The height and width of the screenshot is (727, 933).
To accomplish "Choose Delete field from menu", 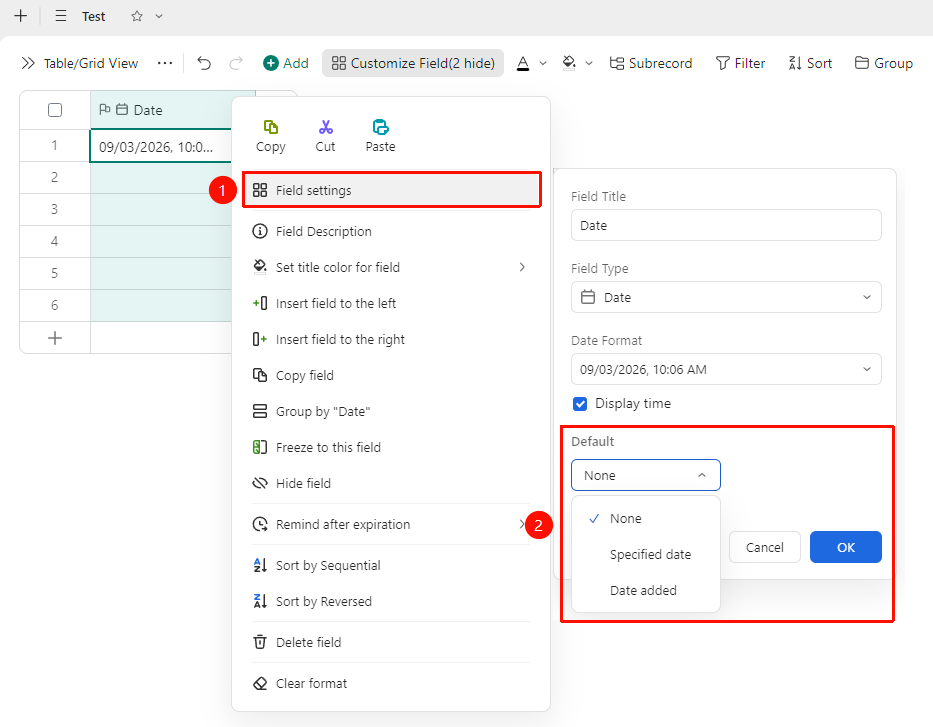I will click(392, 643).
